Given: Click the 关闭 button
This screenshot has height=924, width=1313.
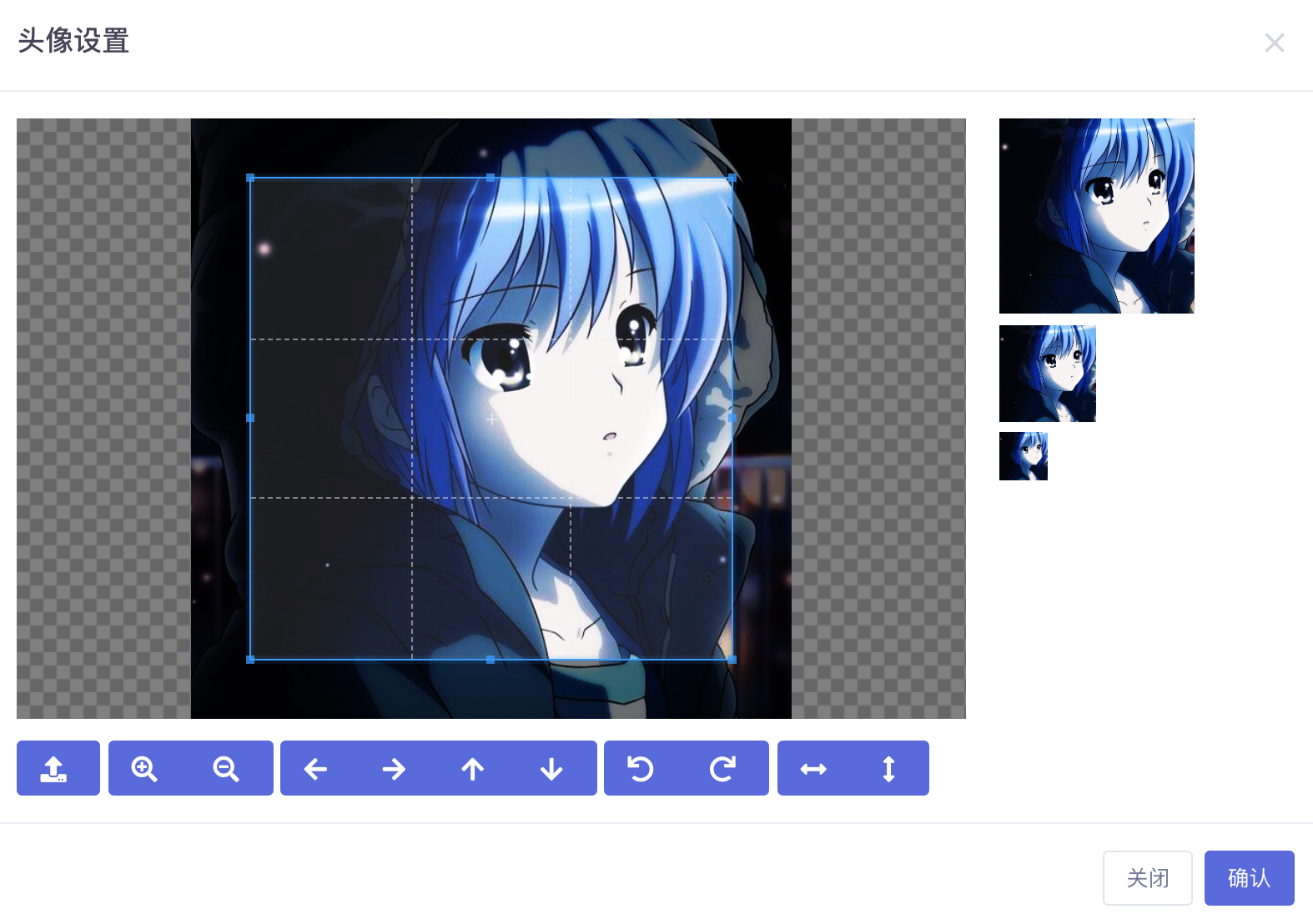Looking at the screenshot, I should [x=1148, y=878].
